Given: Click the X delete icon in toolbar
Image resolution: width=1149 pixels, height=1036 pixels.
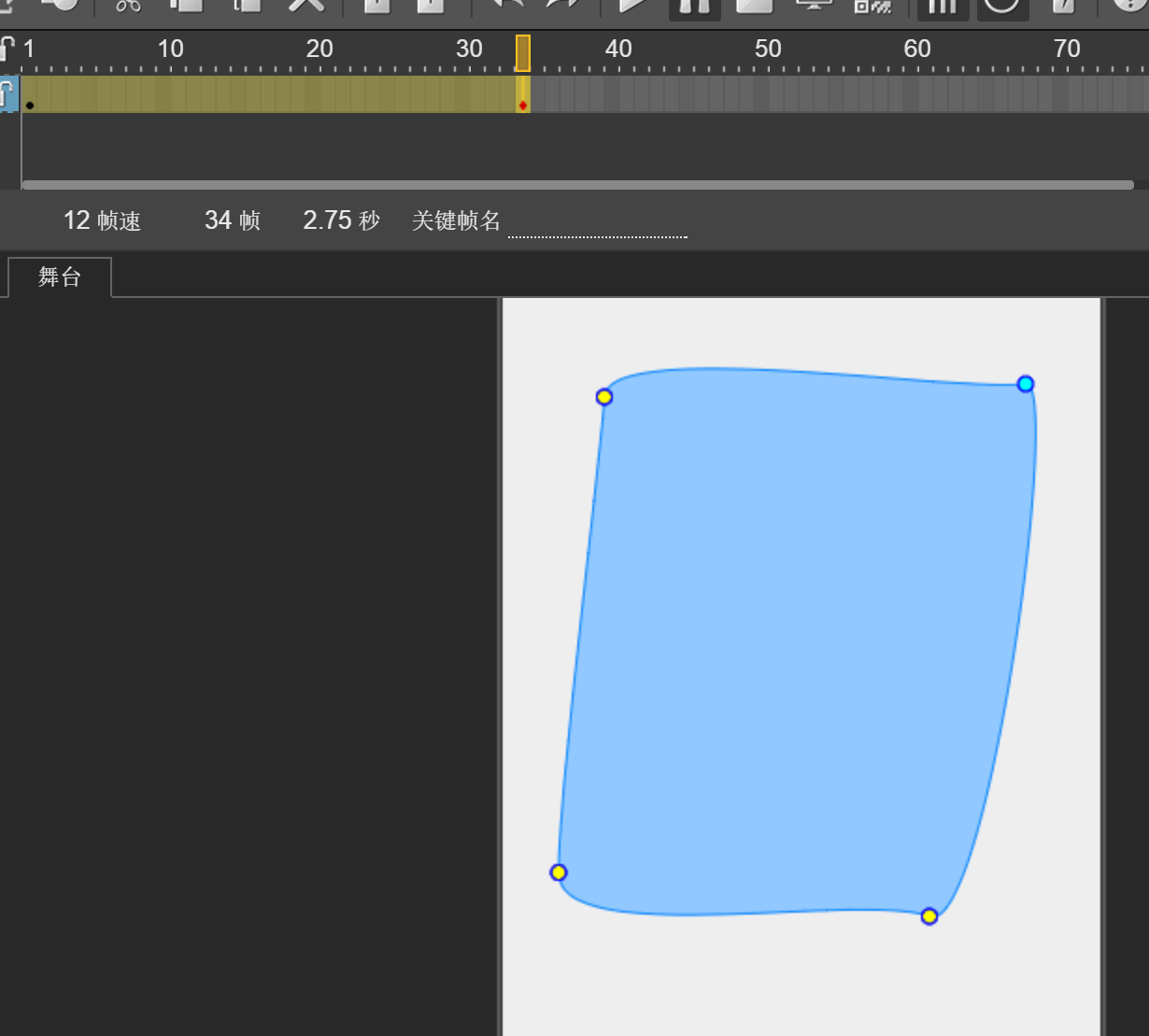Looking at the screenshot, I should pos(305,5).
